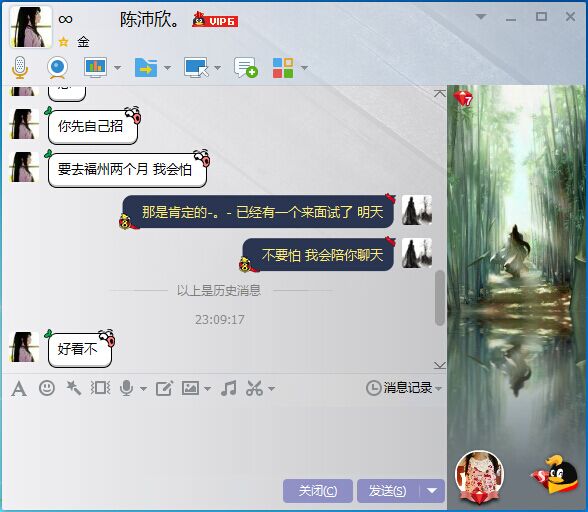Send a window shake with the vibrate icon

[x=100, y=388]
